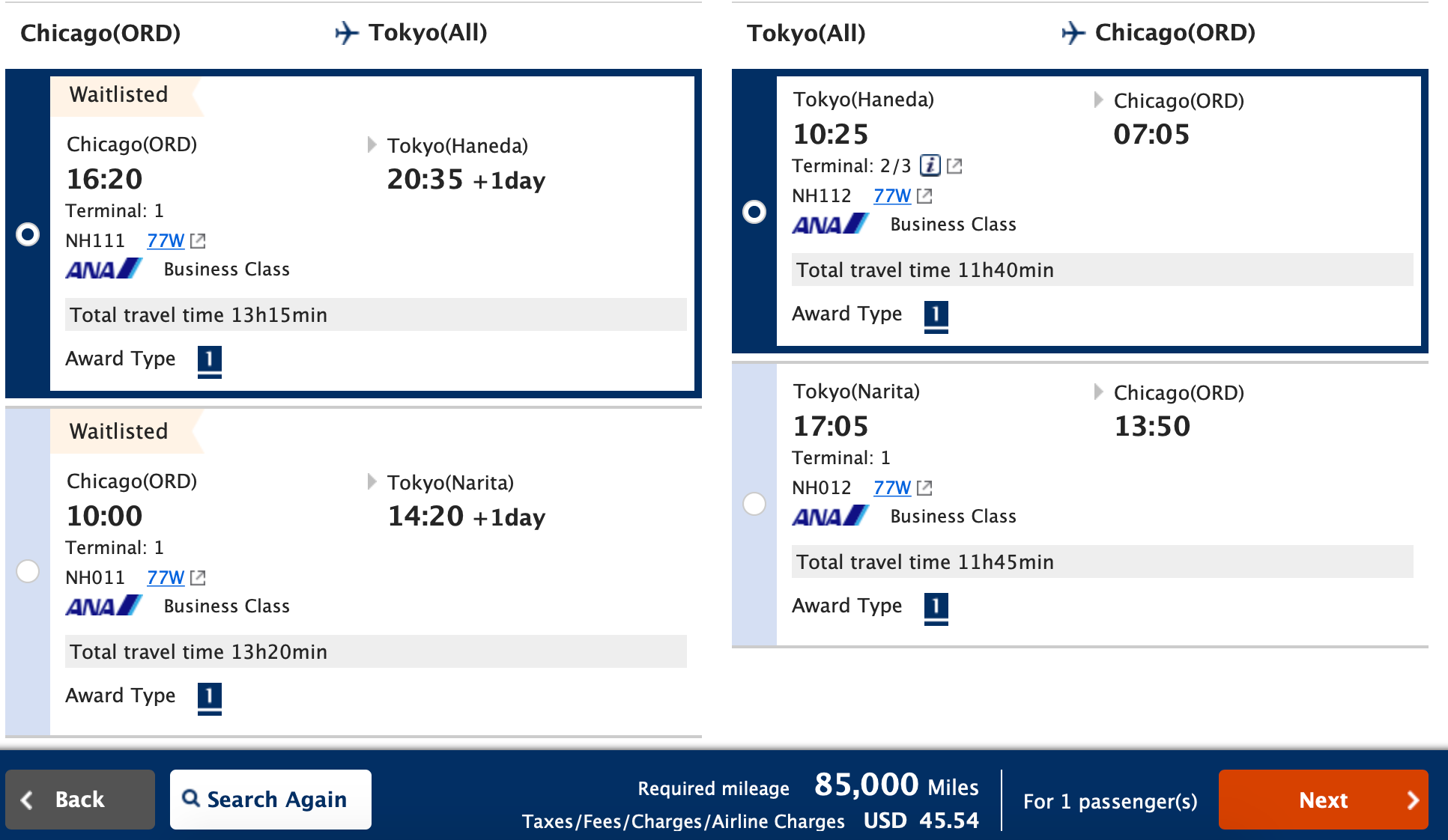Screen dimensions: 1448x840
Task: Click external link icon next to NH012 77W
Action: click(924, 488)
